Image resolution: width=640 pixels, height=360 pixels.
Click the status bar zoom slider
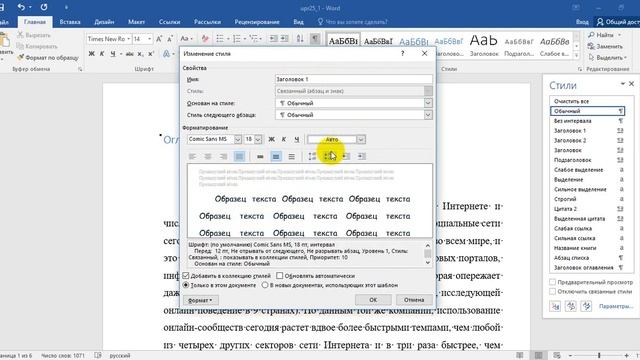point(599,356)
